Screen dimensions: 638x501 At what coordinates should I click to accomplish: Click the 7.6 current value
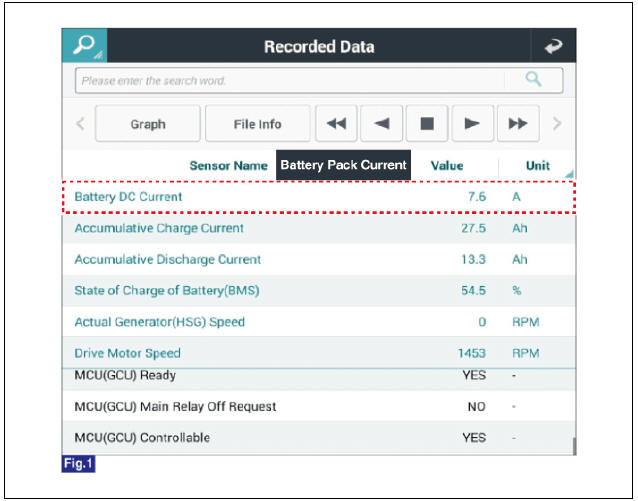click(x=477, y=197)
